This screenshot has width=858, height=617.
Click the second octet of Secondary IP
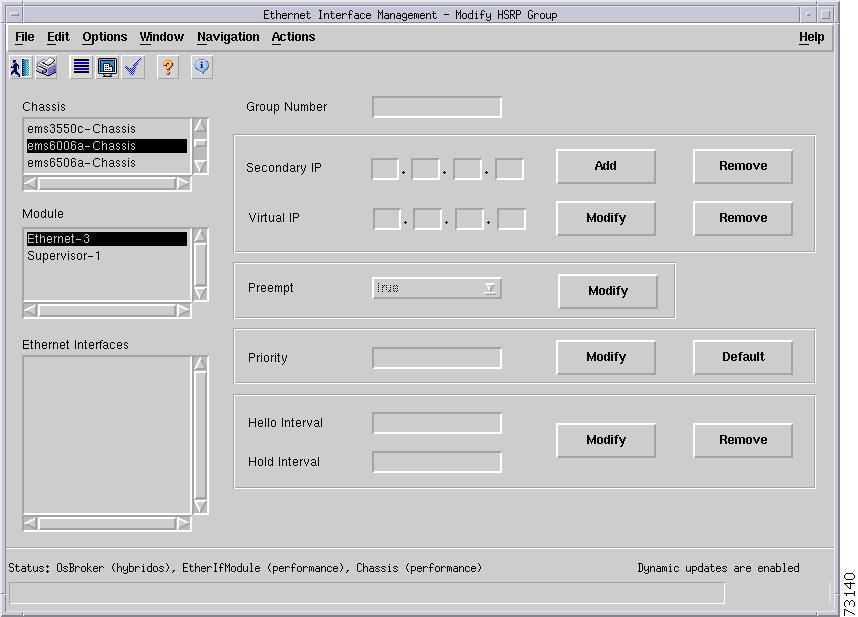[x=426, y=169]
